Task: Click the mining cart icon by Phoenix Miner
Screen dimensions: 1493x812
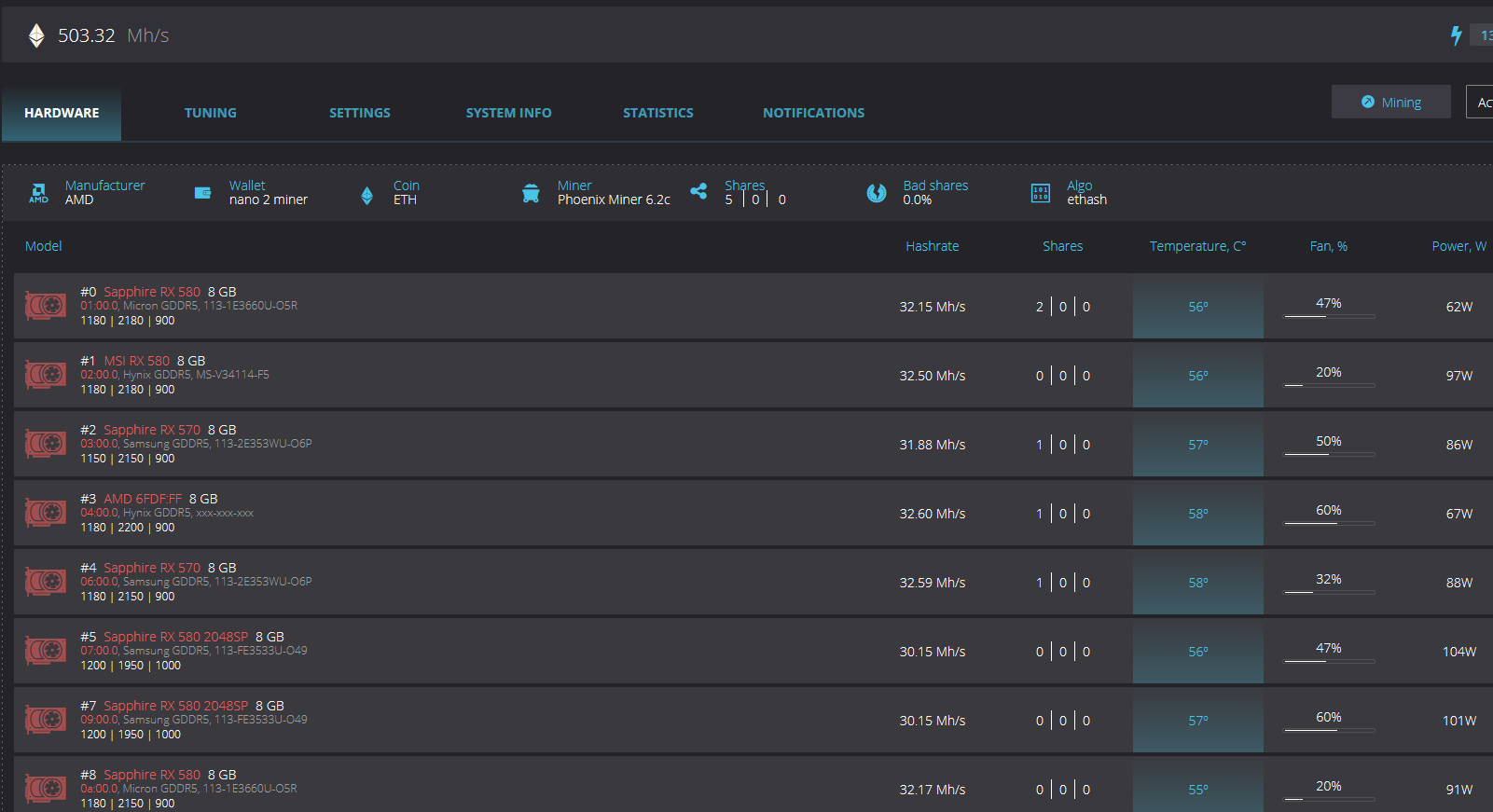Action: click(x=531, y=193)
